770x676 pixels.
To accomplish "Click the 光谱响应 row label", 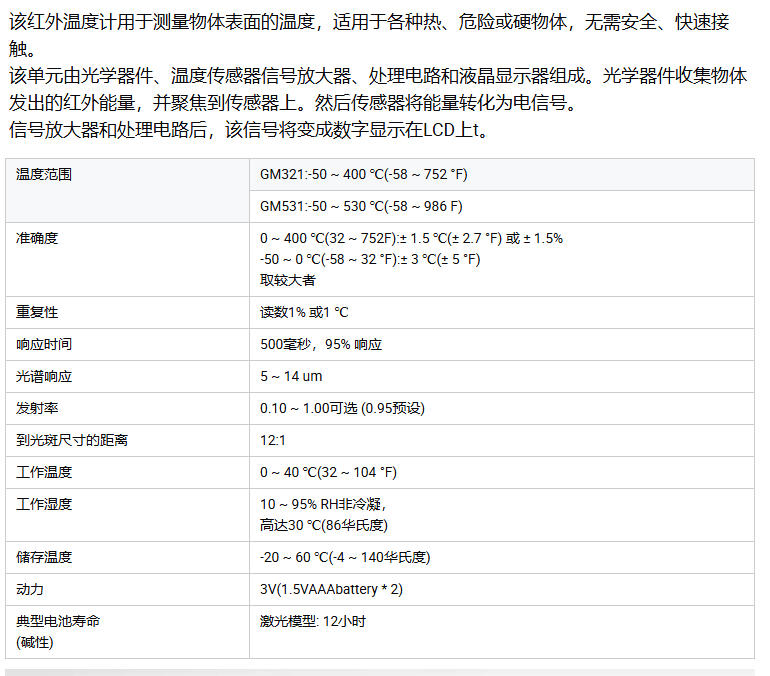I will click(x=44, y=376).
